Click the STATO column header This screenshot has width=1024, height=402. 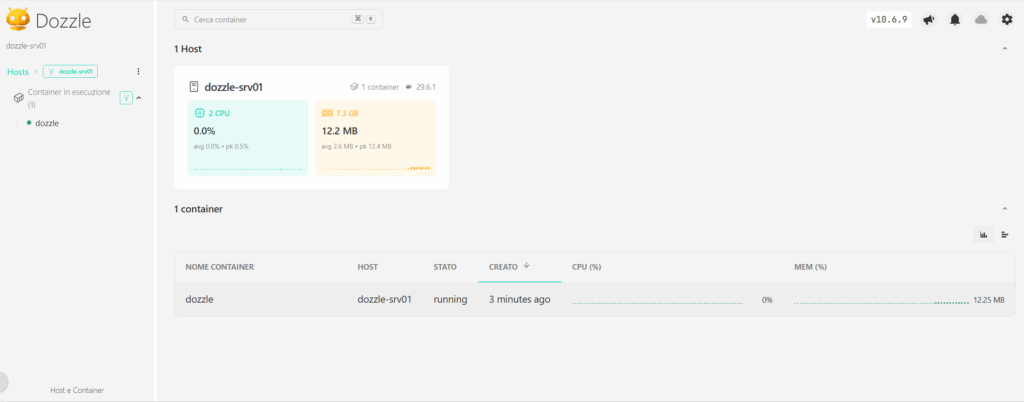pyautogui.click(x=445, y=267)
